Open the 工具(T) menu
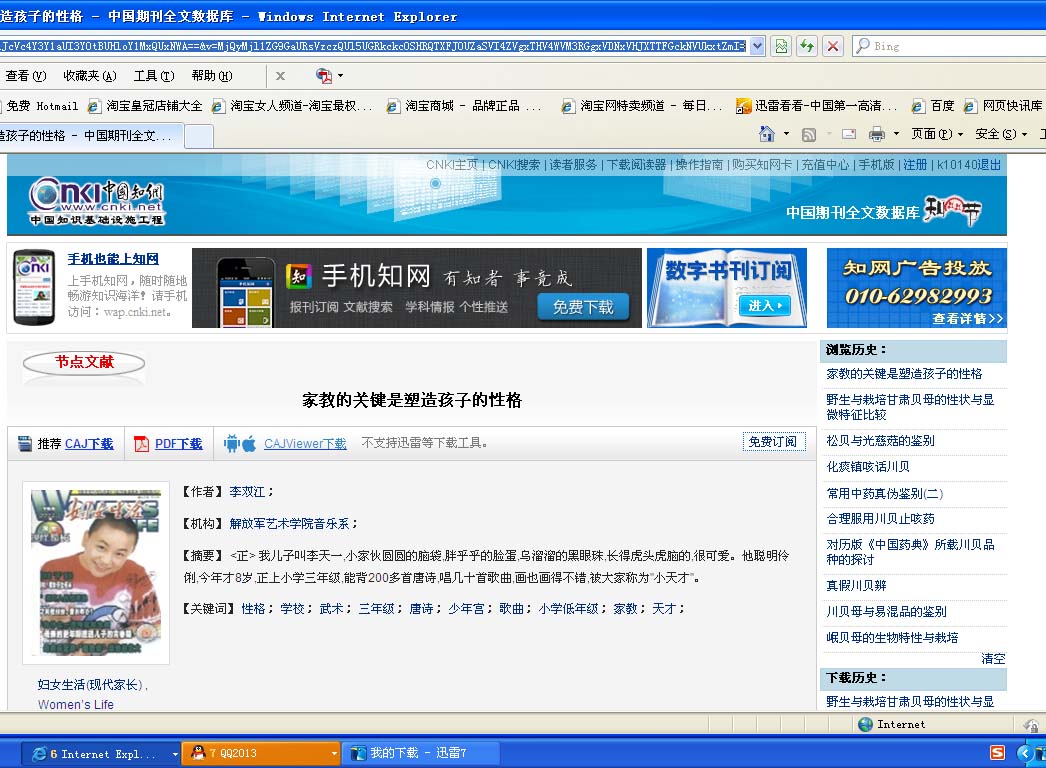1046x768 pixels. (153, 75)
